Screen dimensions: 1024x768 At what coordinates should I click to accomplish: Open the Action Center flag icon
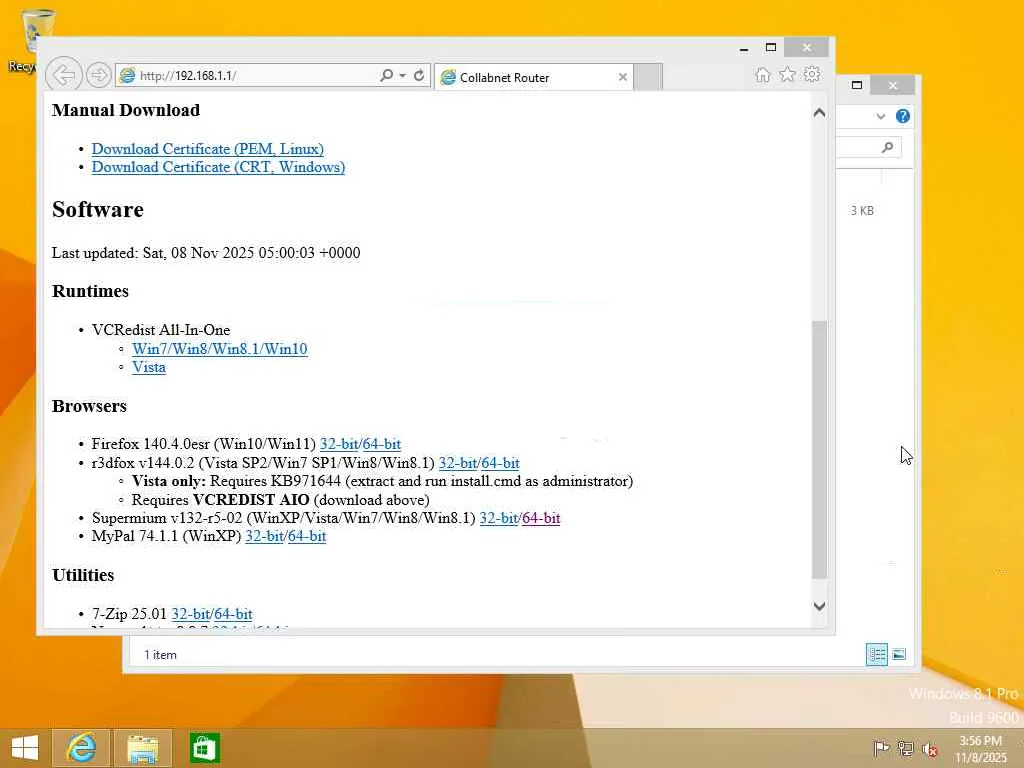881,748
